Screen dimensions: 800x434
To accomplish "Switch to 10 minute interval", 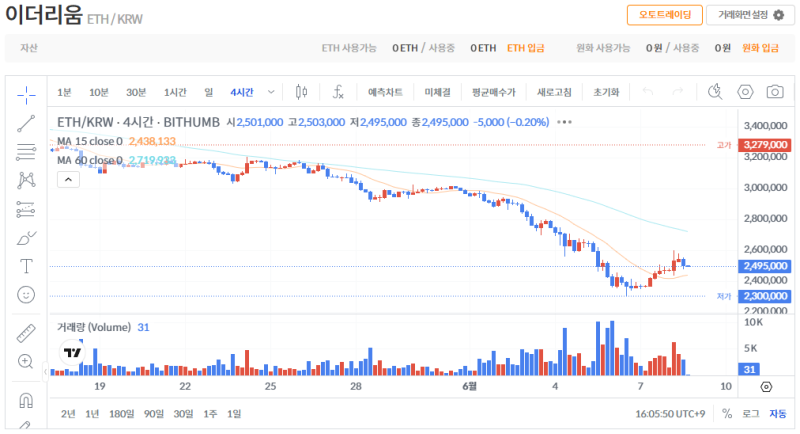I will click(99, 92).
